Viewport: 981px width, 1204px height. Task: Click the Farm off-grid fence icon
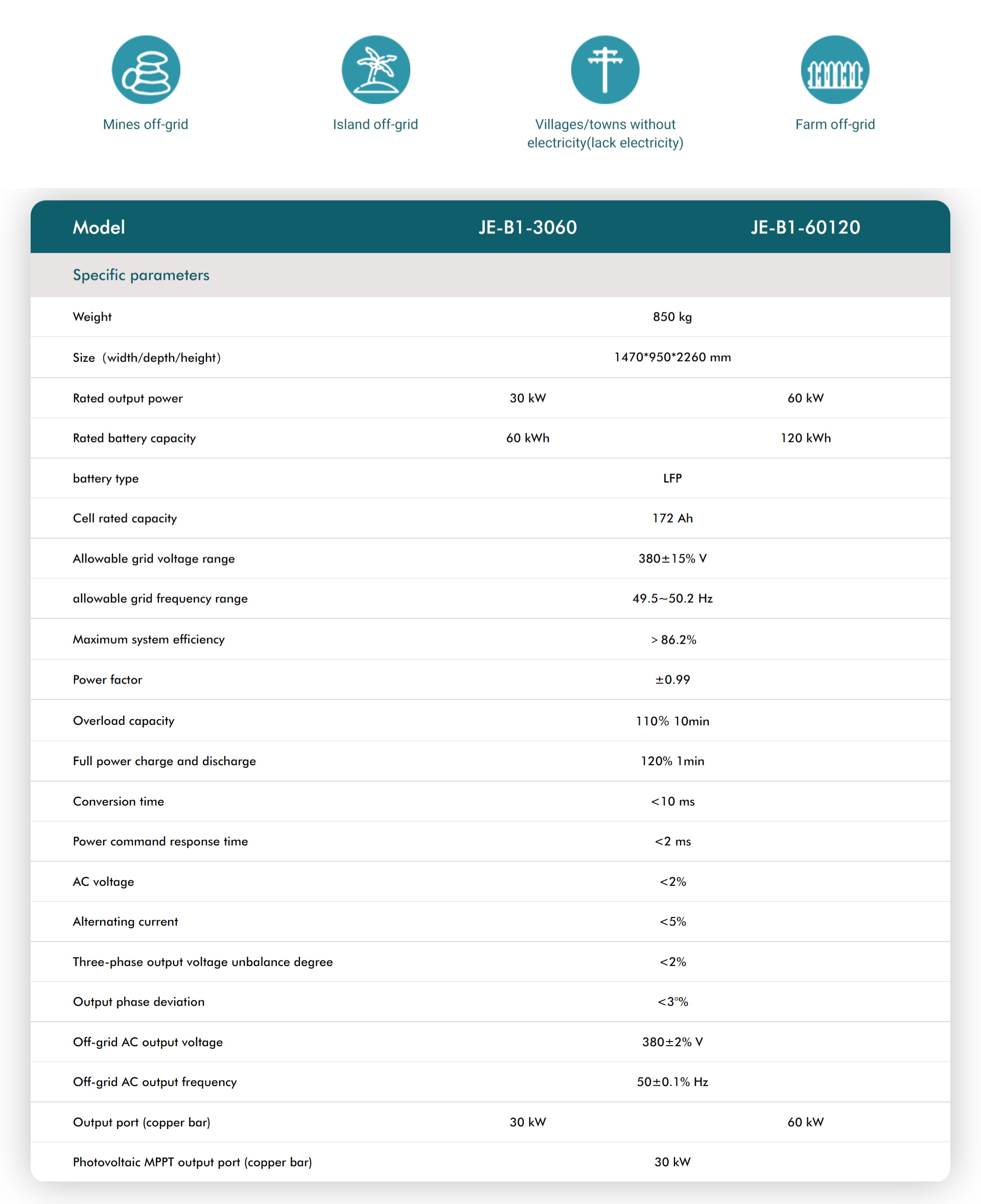click(x=835, y=69)
